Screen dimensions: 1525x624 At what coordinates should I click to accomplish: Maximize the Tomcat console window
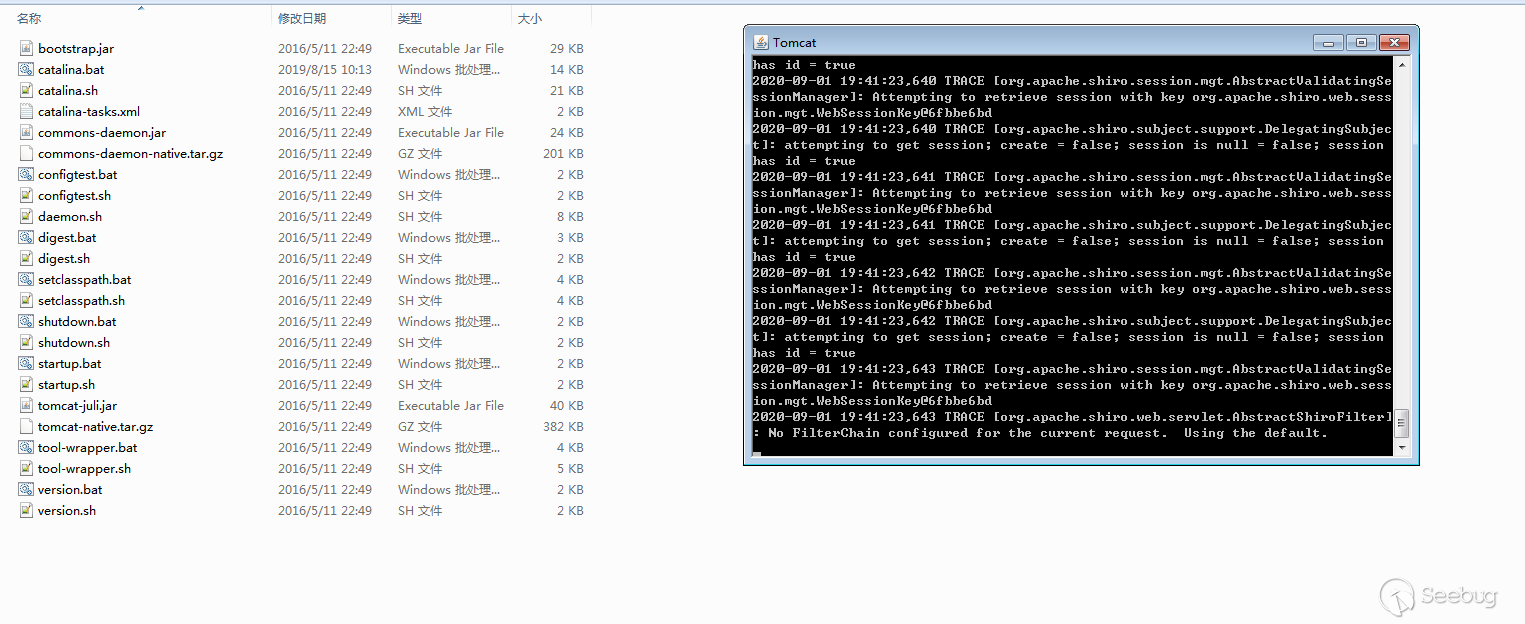[x=1361, y=42]
